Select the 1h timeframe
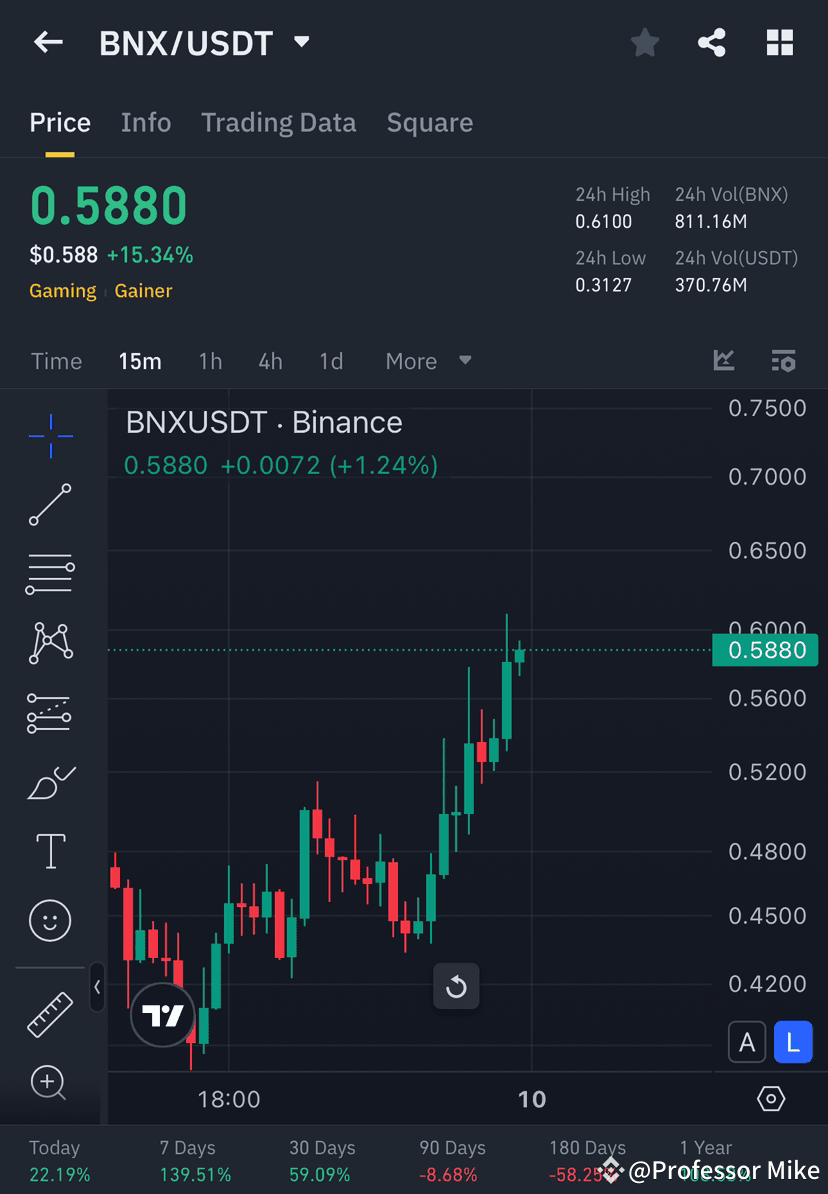Image resolution: width=828 pixels, height=1194 pixels. coord(210,361)
